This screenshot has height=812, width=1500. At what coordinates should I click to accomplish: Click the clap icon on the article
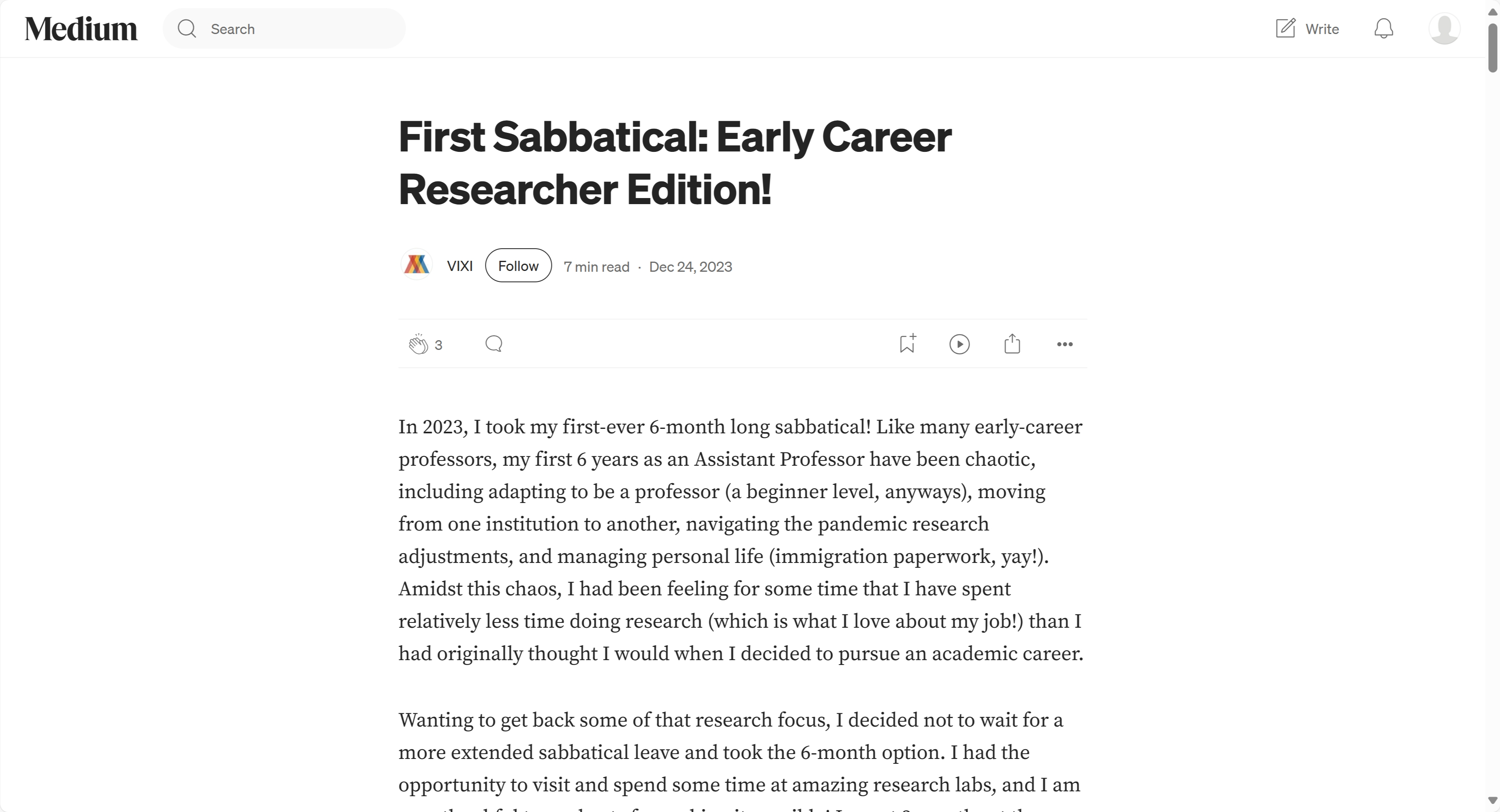[x=417, y=344]
